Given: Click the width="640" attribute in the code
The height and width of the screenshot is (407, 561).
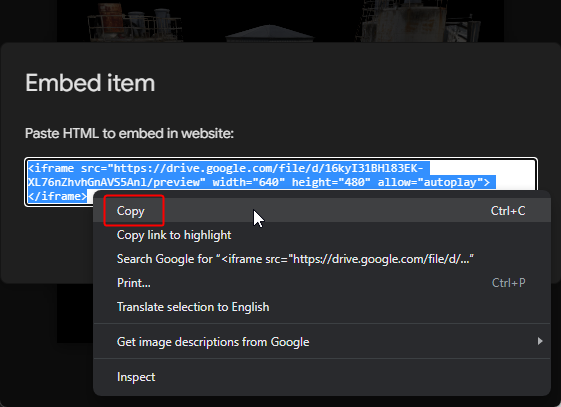Looking at the screenshot, I should [x=249, y=182].
